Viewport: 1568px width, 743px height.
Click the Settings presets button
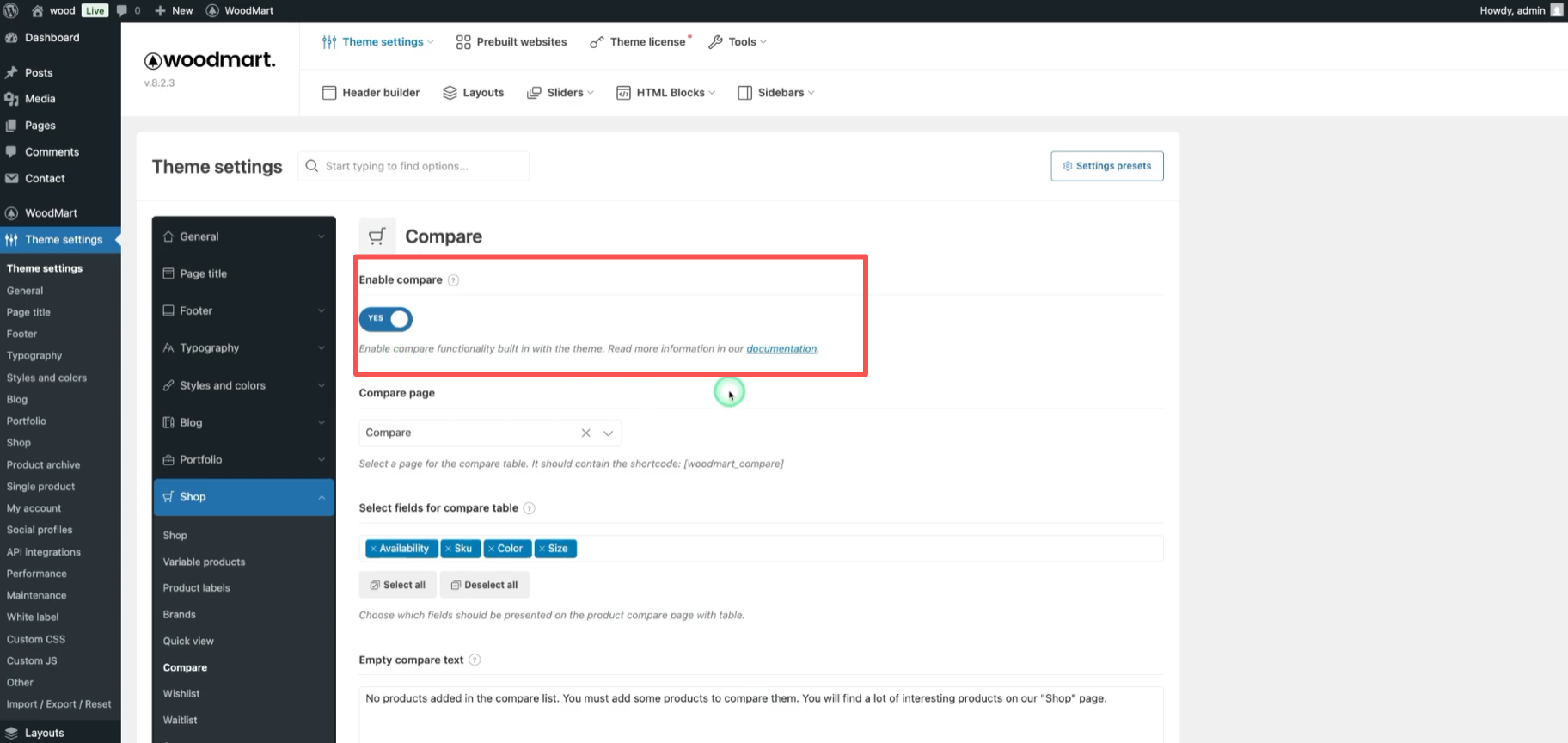(1106, 166)
